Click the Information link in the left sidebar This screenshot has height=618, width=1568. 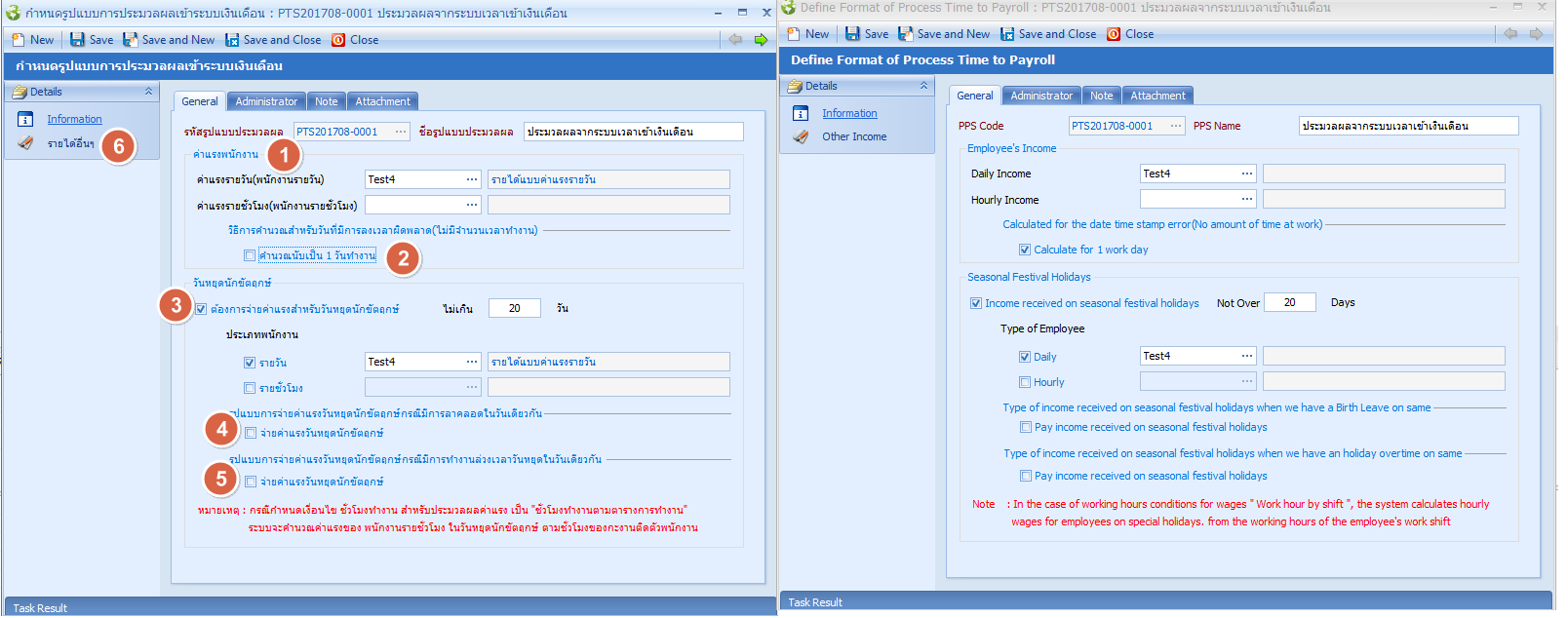click(x=74, y=120)
